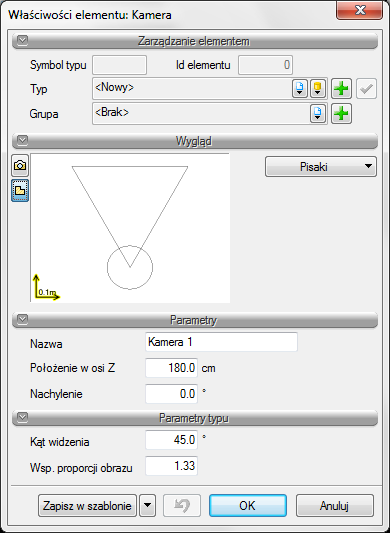Image resolution: width=390 pixels, height=533 pixels.
Task: Click the Id elementu field
Action: [x=266, y=65]
